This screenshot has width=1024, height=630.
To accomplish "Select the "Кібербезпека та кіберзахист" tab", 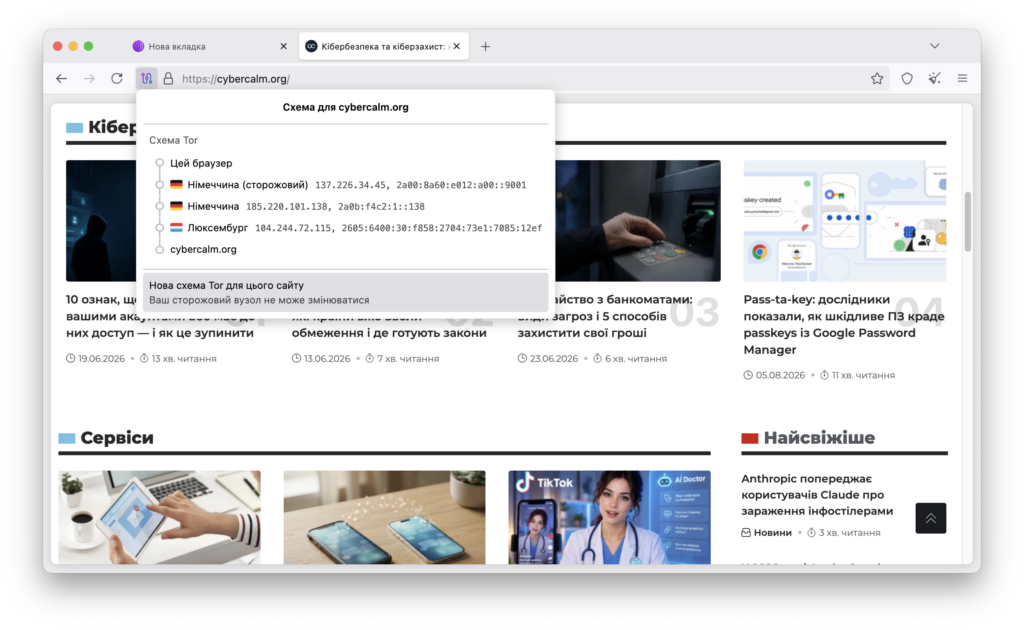I will [383, 46].
